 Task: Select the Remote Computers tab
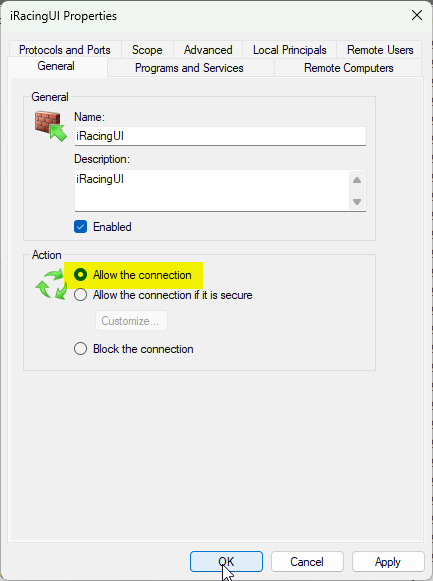[349, 68]
